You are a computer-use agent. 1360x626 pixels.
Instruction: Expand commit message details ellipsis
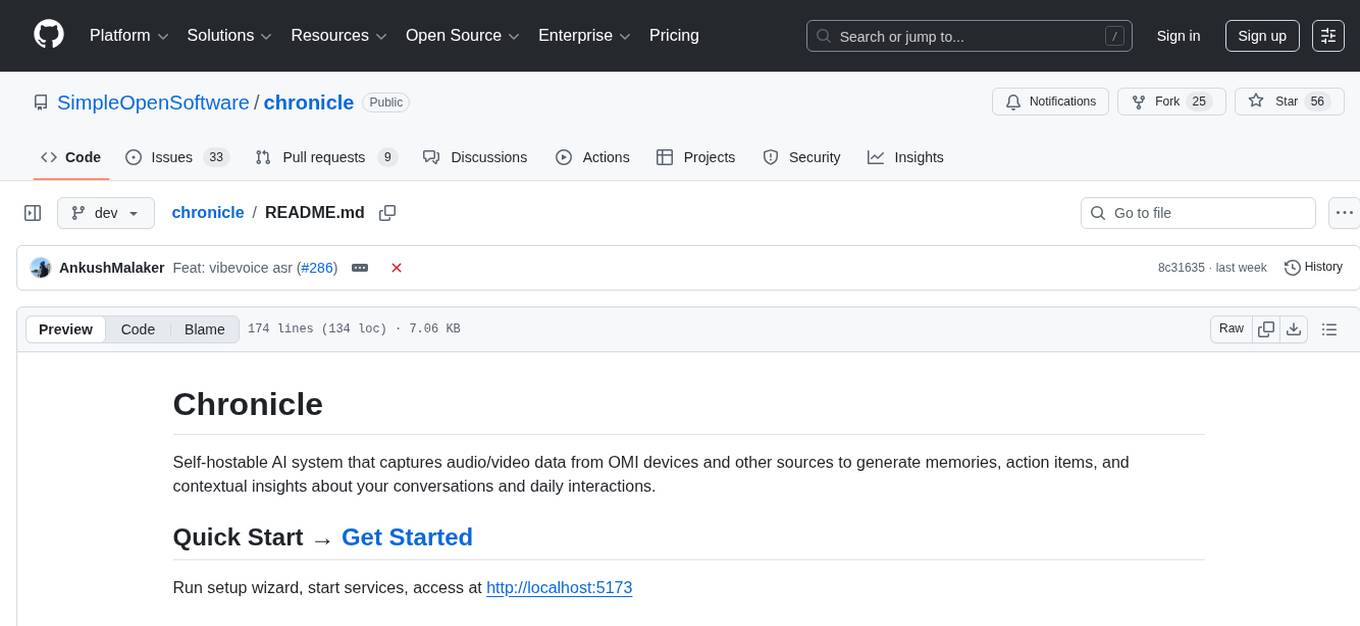[x=360, y=268]
